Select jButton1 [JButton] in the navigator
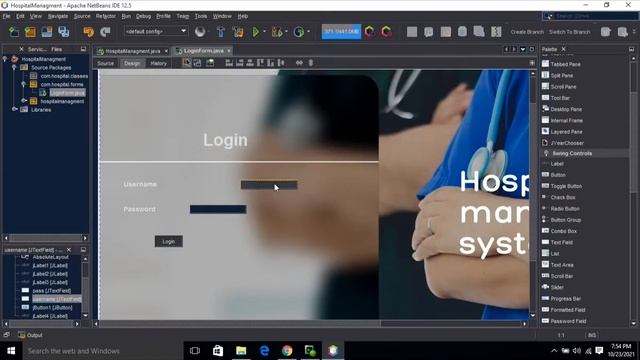The image size is (640, 360). (x=52, y=307)
